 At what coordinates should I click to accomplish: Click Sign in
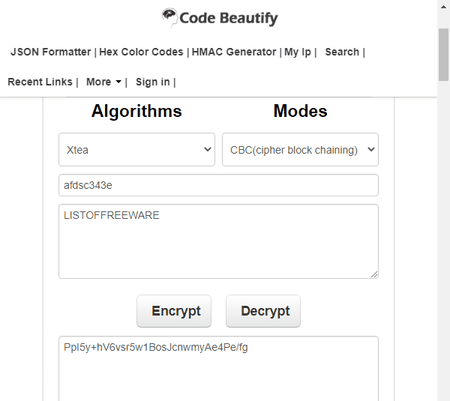[153, 82]
